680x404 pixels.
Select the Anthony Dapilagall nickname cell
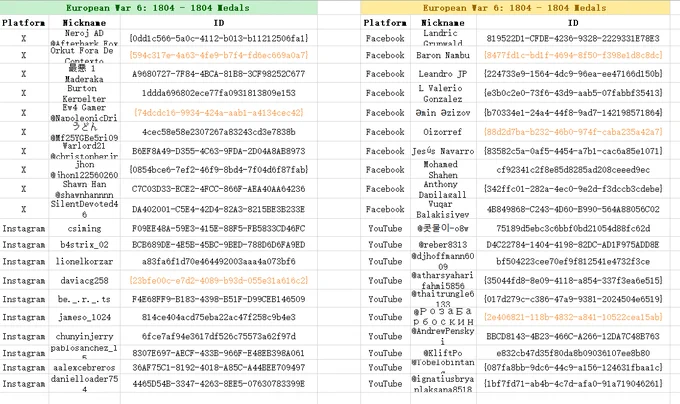(443, 189)
